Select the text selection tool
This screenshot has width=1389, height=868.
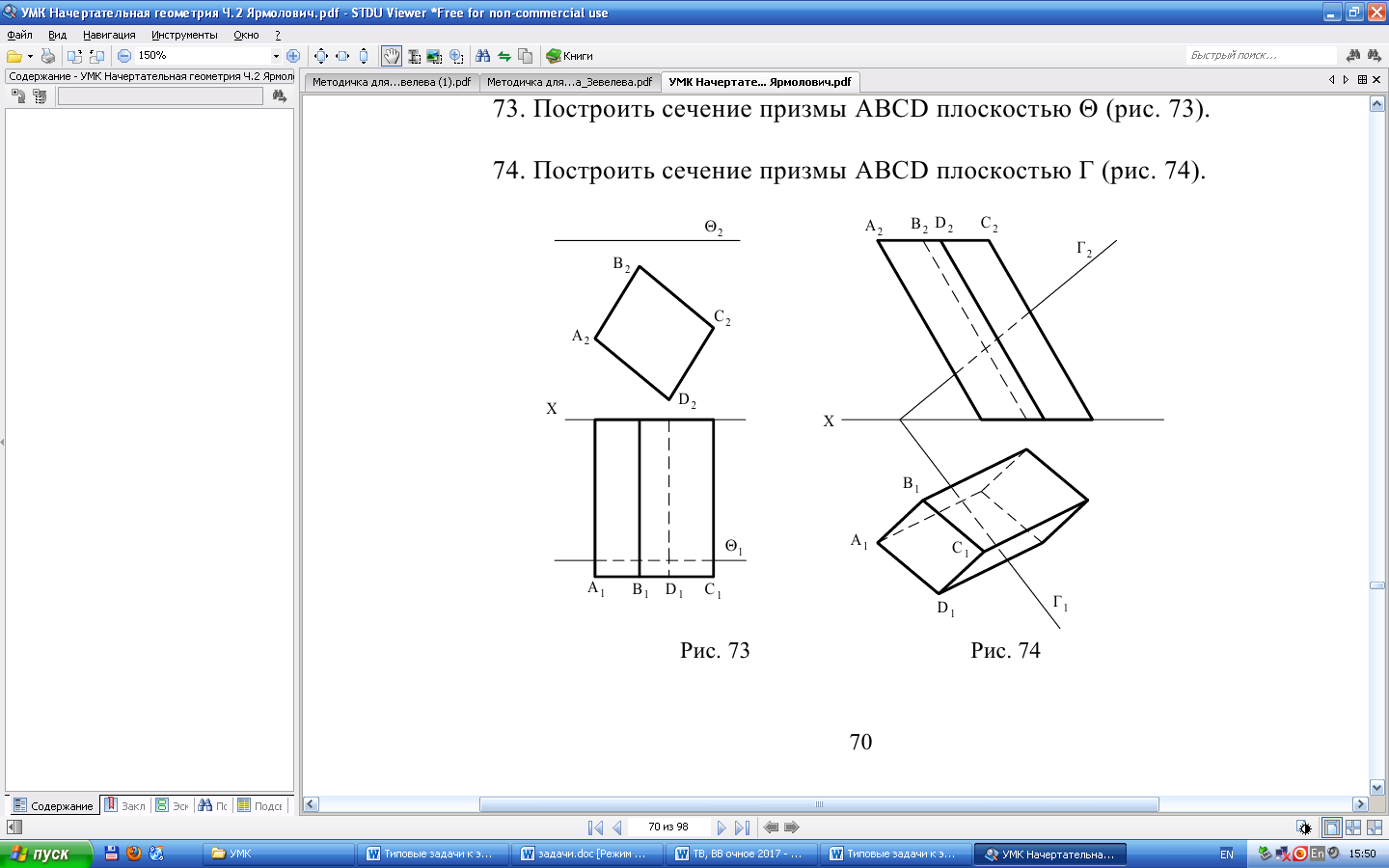coord(414,56)
